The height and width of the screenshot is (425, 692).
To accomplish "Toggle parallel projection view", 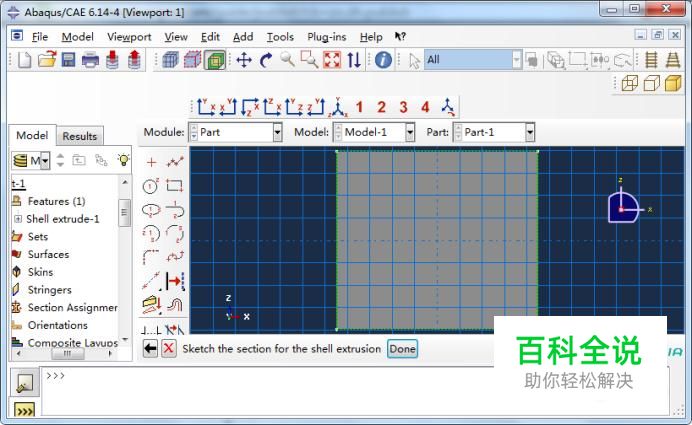I will pos(651,60).
